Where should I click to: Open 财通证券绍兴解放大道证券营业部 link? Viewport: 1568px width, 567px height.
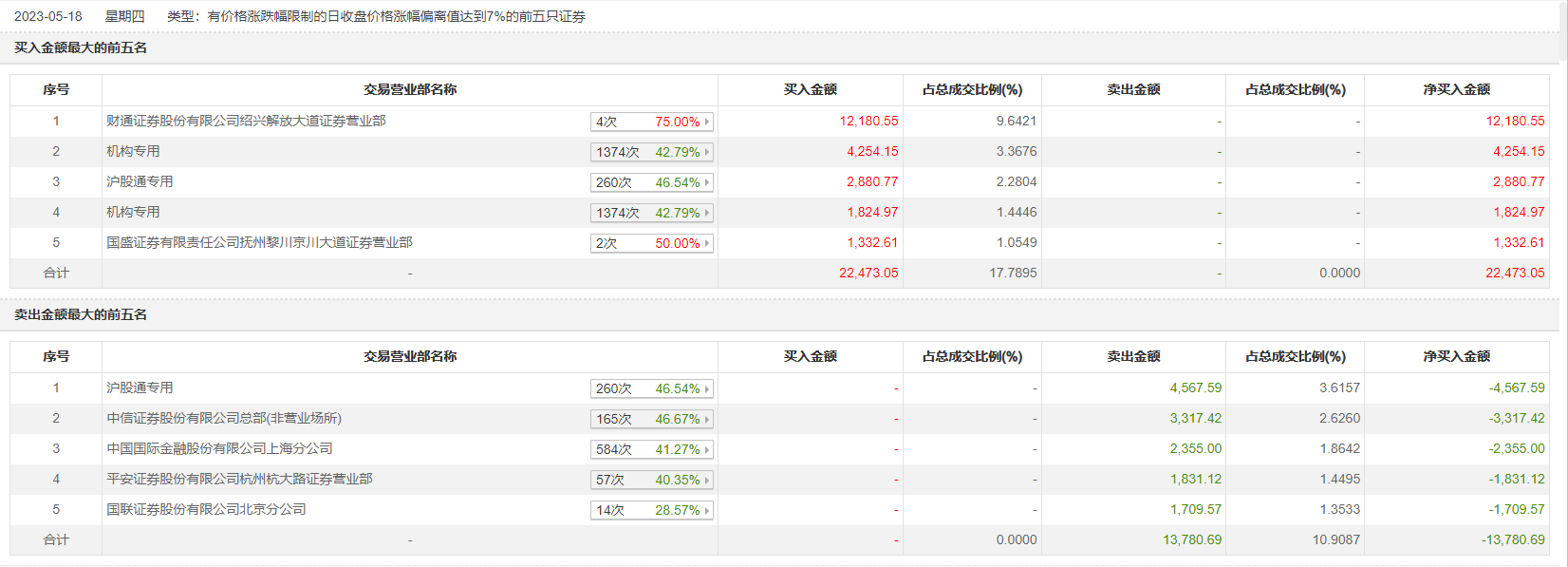coord(246,121)
